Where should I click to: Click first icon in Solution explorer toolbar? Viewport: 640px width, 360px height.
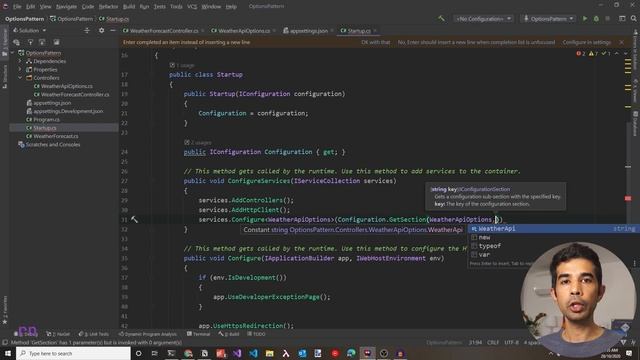(16, 42)
